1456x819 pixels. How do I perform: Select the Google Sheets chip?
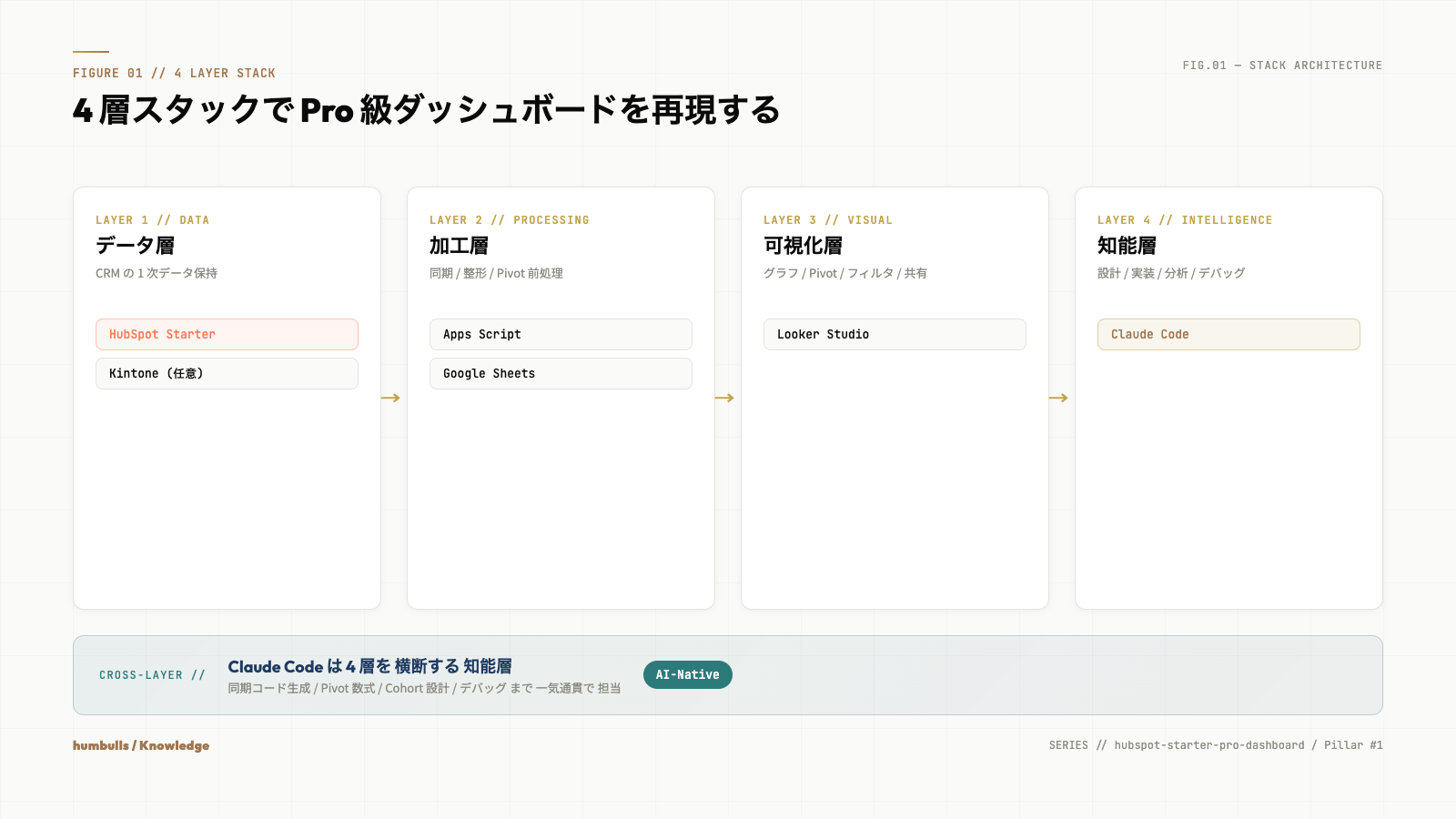click(561, 373)
